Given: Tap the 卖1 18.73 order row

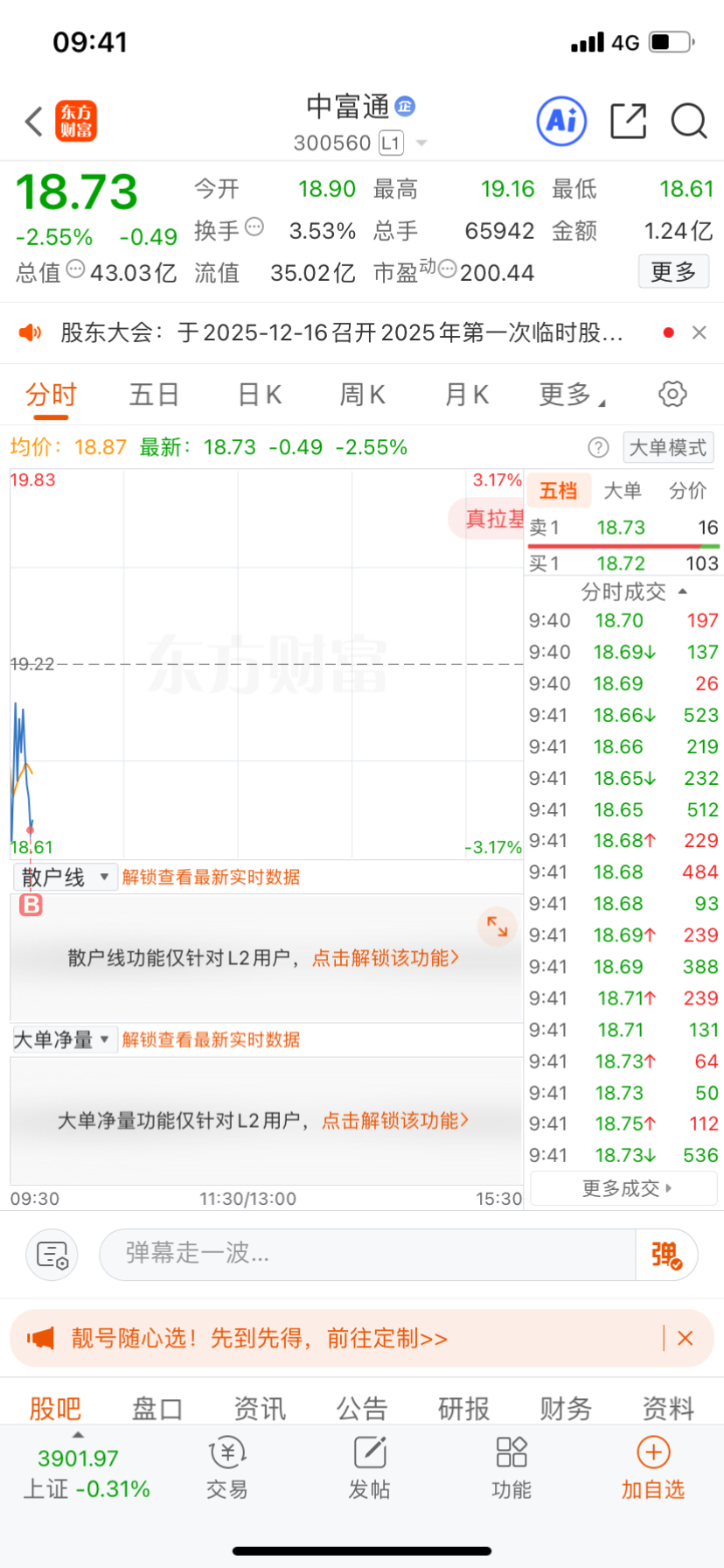Looking at the screenshot, I should 623,528.
